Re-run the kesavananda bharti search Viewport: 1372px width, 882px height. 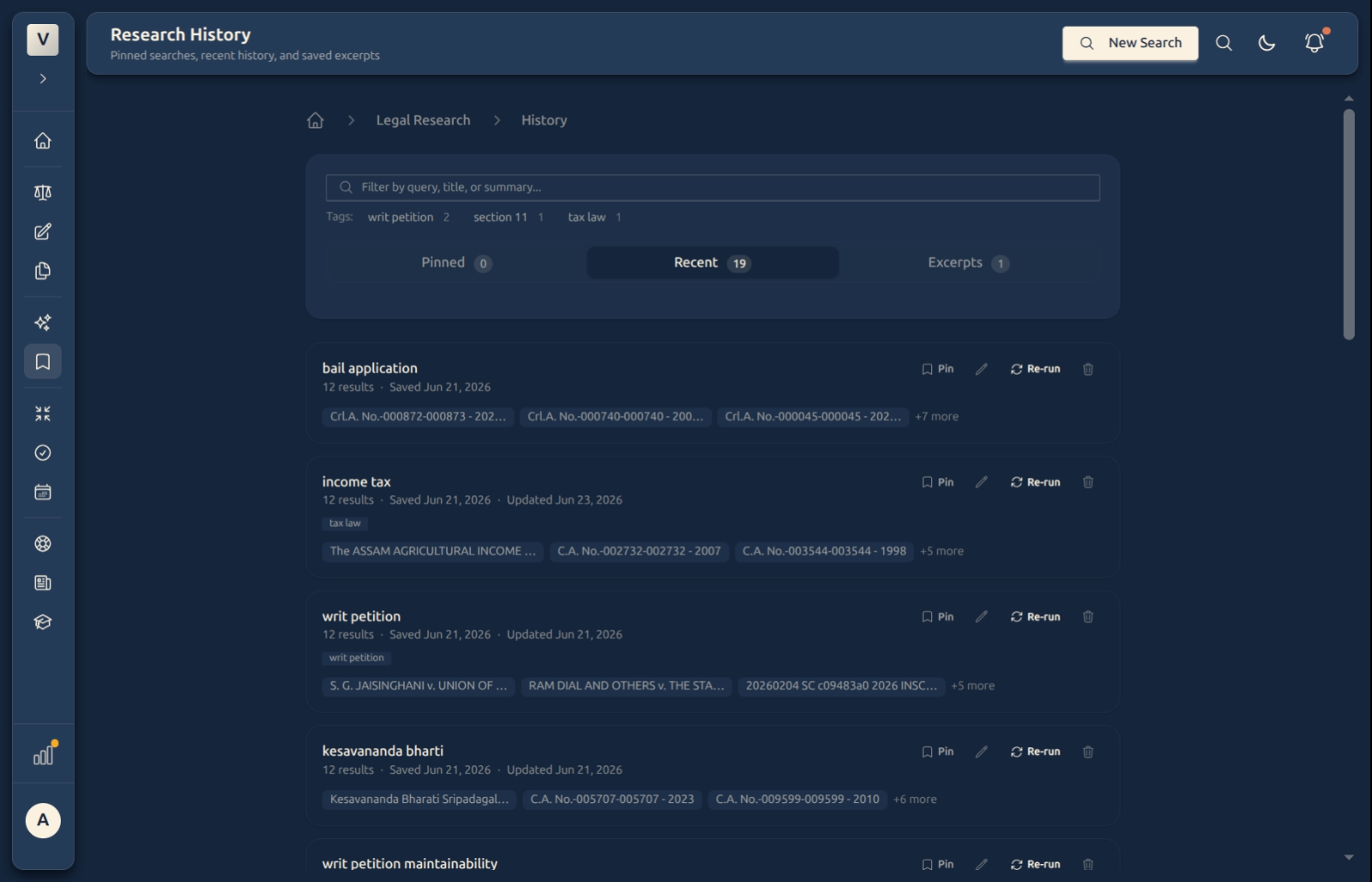tap(1035, 752)
